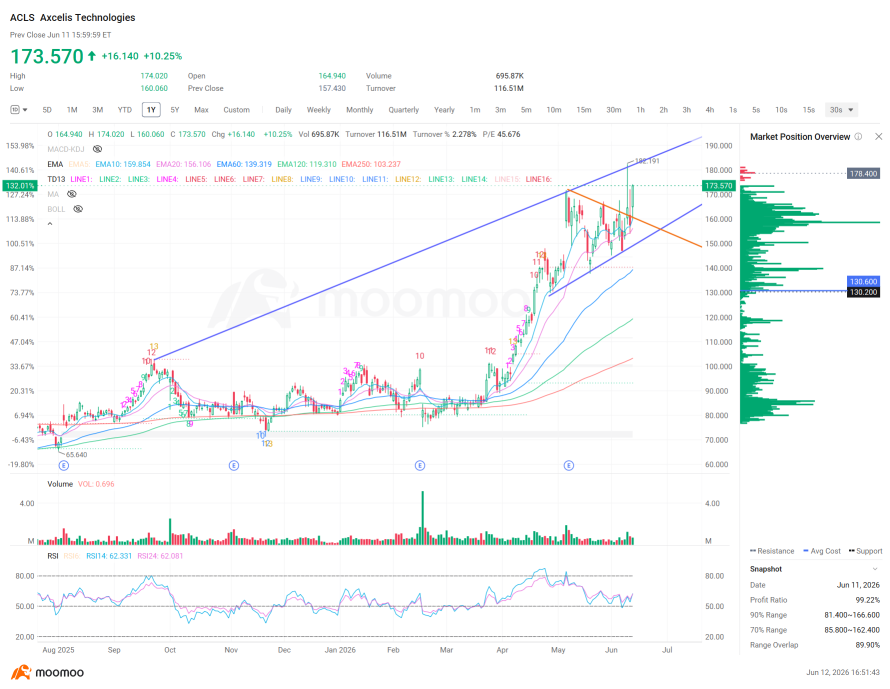Viewport: 890px width, 689px height.
Task: Show the hidden MACD-KDJ indicator
Action: (x=98, y=149)
